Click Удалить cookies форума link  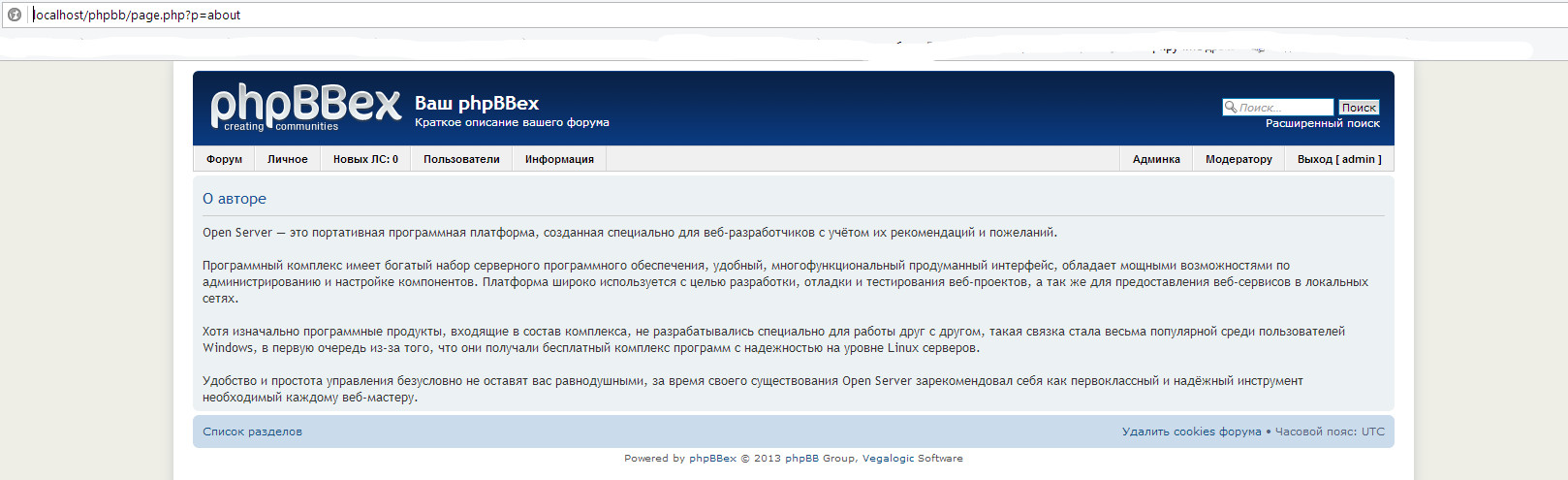coord(1191,432)
